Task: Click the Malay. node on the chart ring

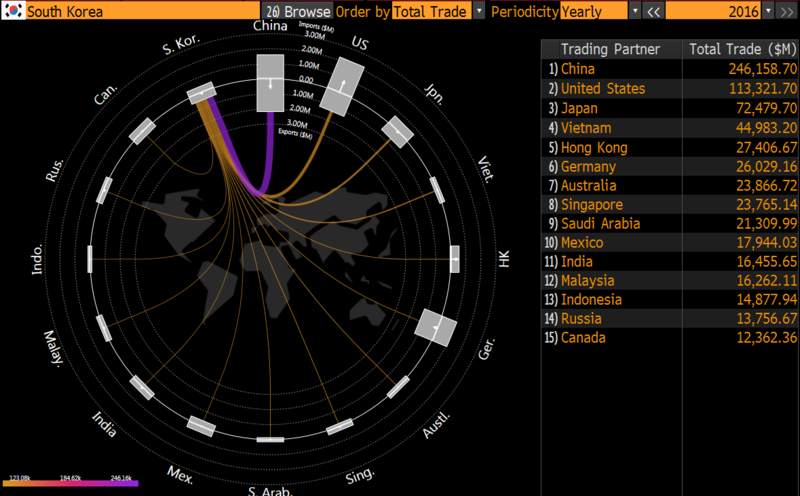Action: tap(104, 328)
